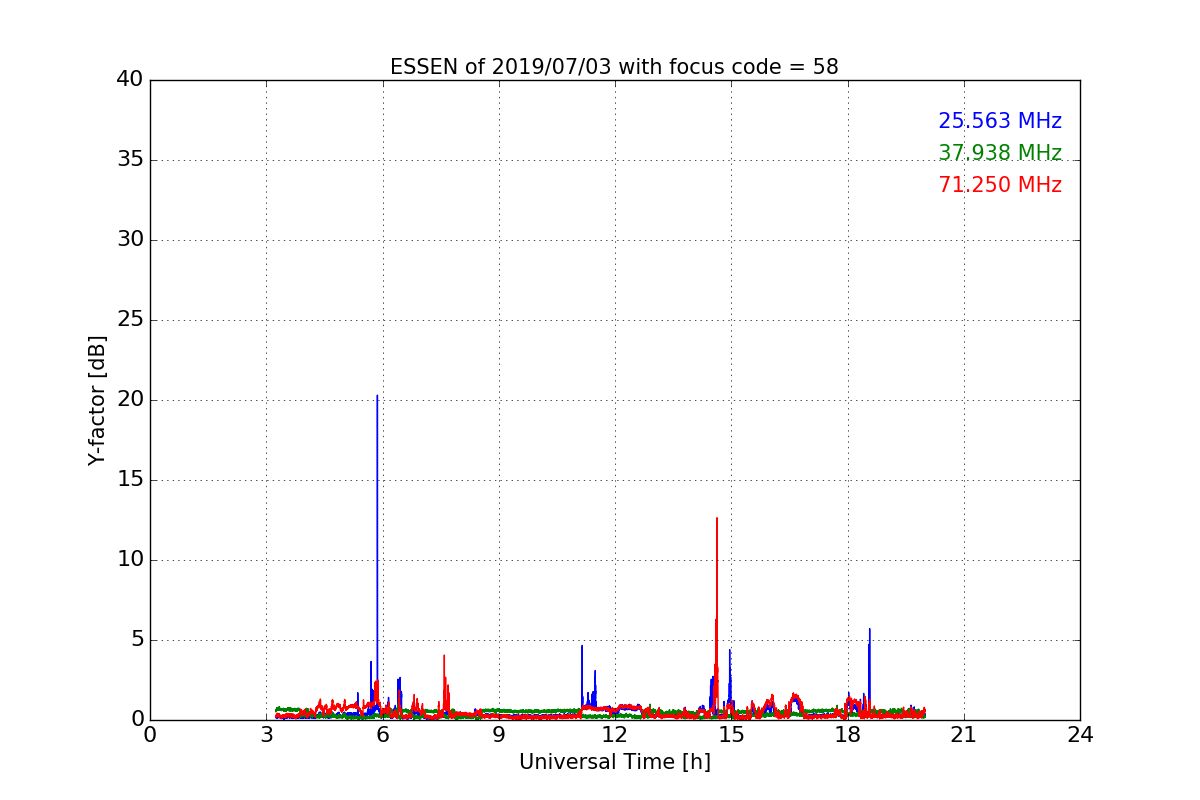Click the x-axis tick label 24
Viewport: 1200px width, 800px height.
(1080, 735)
